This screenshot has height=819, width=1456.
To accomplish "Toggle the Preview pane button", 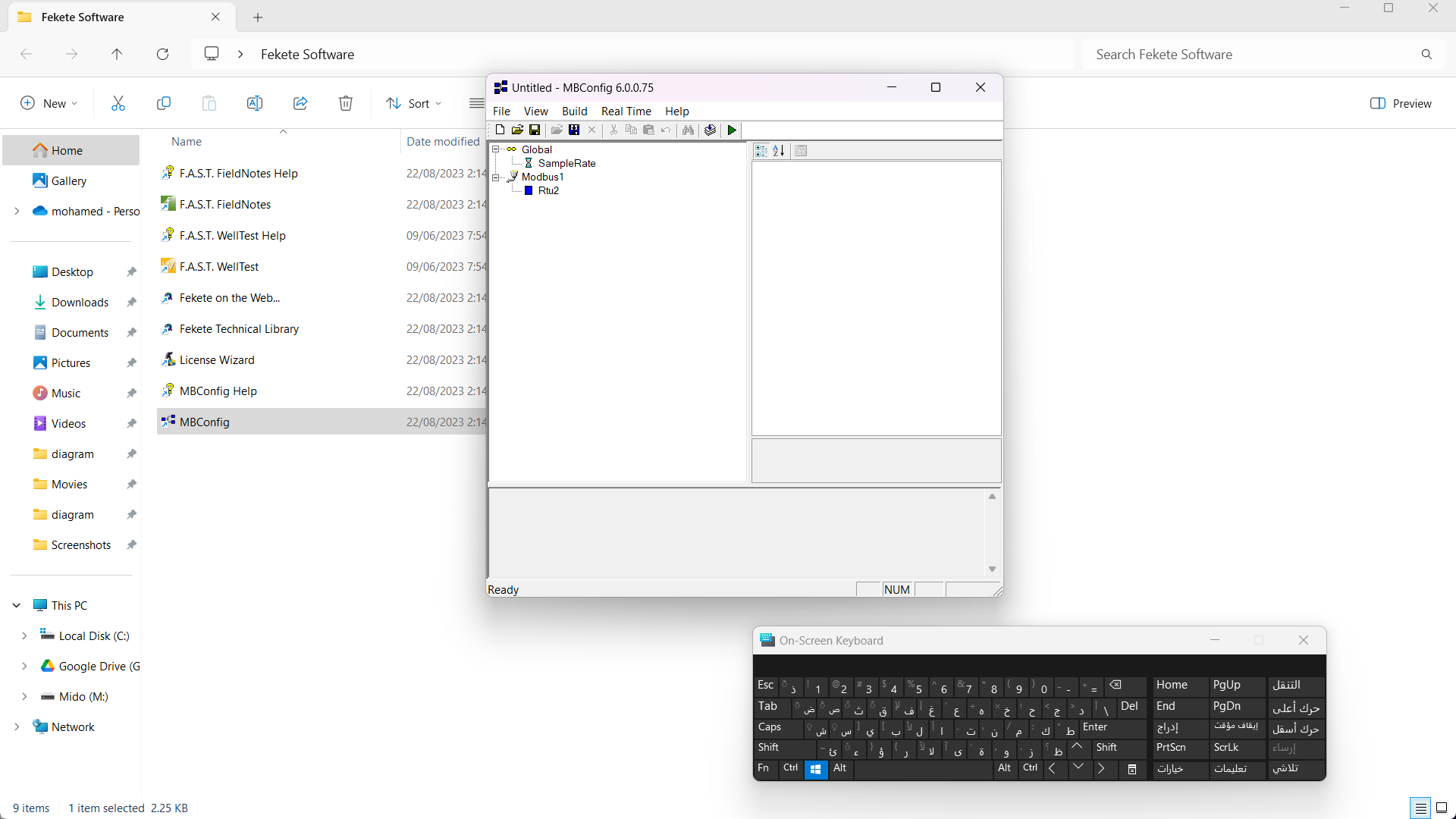I will tap(1401, 103).
